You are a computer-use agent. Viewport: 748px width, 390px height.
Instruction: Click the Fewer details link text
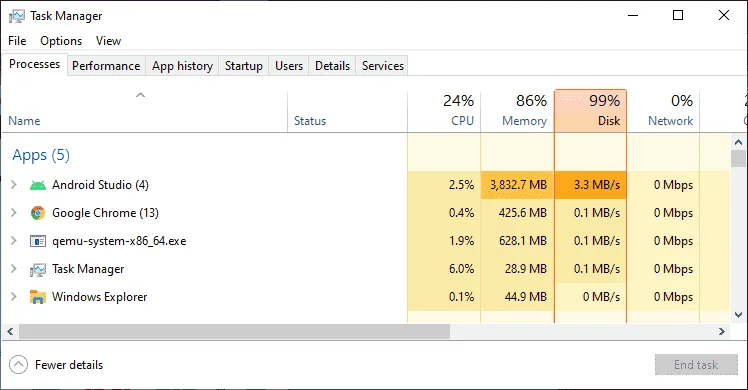click(x=69, y=365)
